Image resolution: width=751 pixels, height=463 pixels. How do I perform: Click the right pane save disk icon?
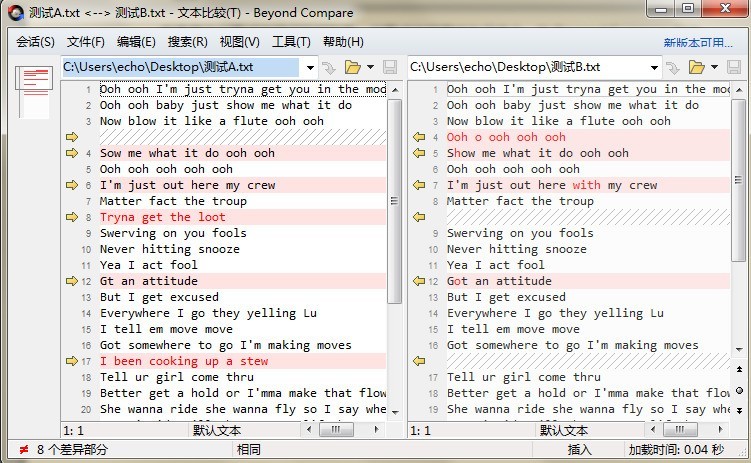coord(737,67)
